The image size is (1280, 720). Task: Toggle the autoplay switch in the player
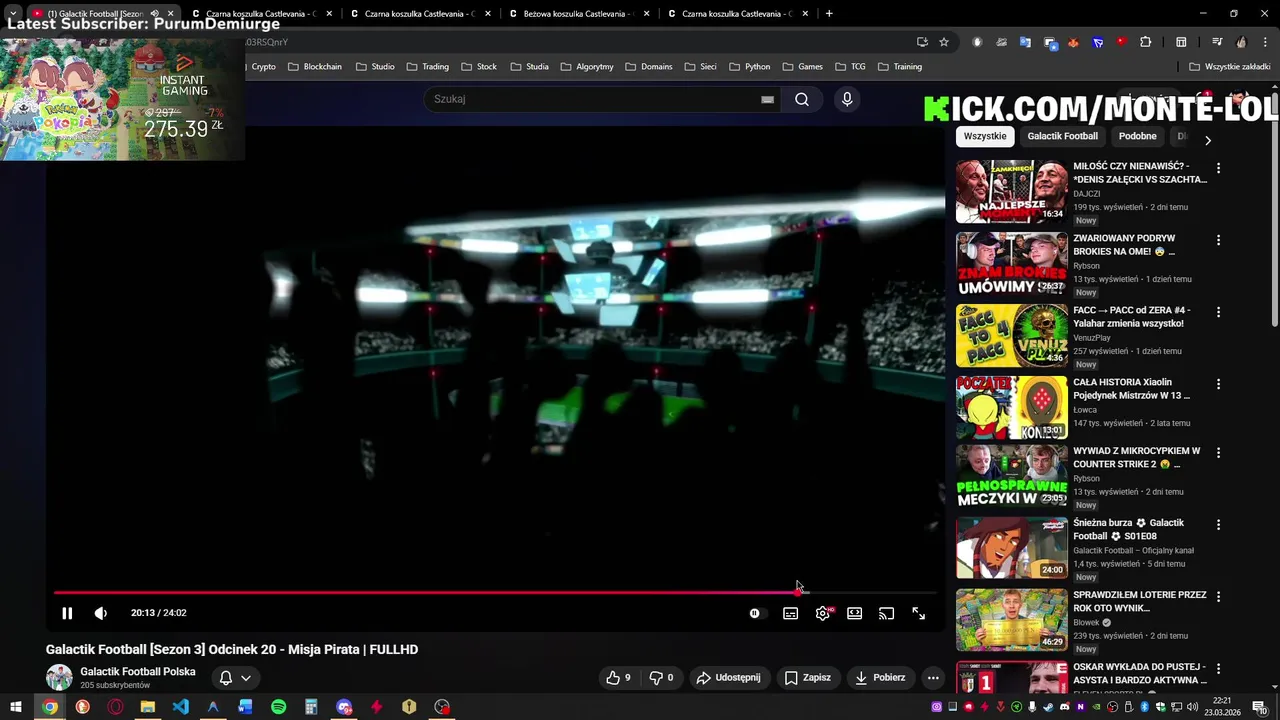[757, 613]
